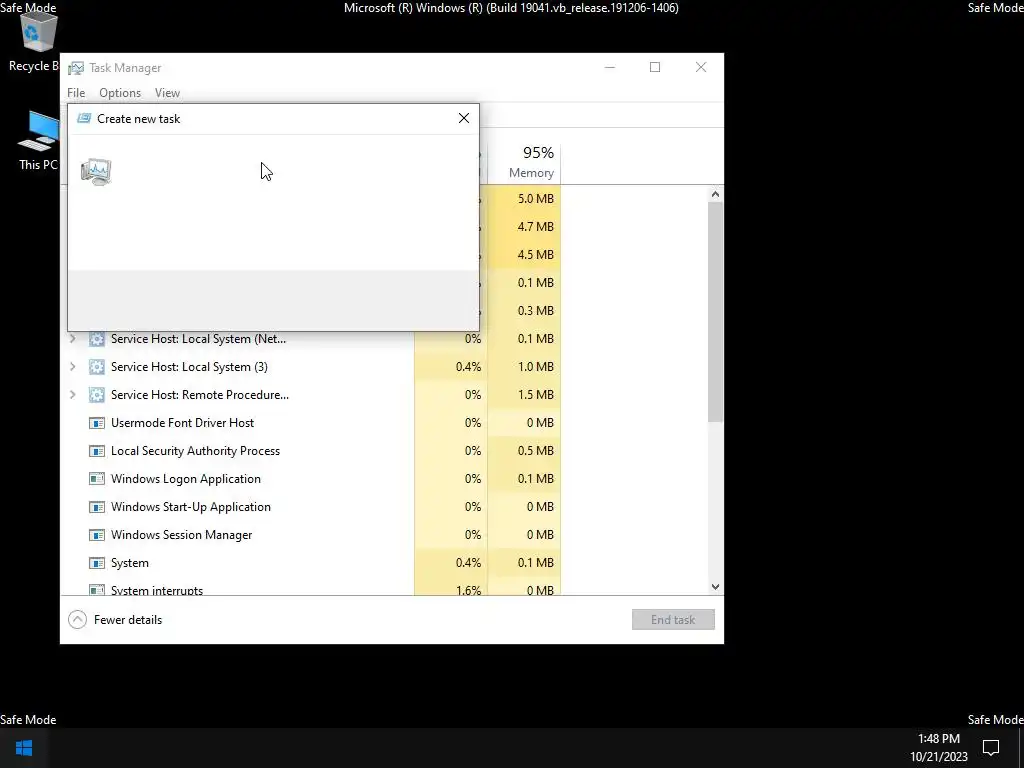Collapse with the Fewer details circle arrow

[77, 620]
